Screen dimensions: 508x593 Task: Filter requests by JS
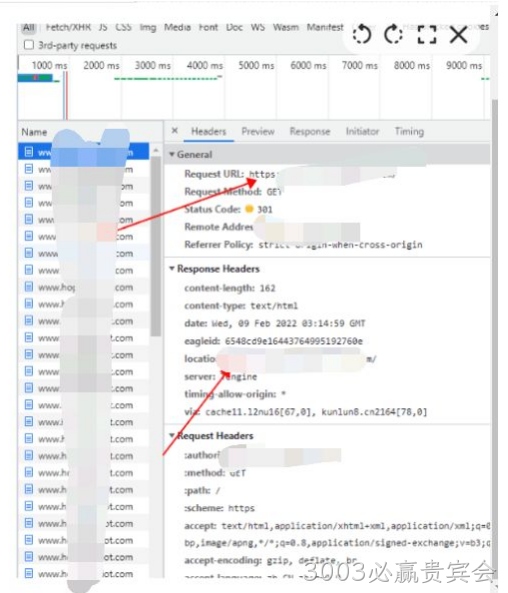tap(103, 27)
